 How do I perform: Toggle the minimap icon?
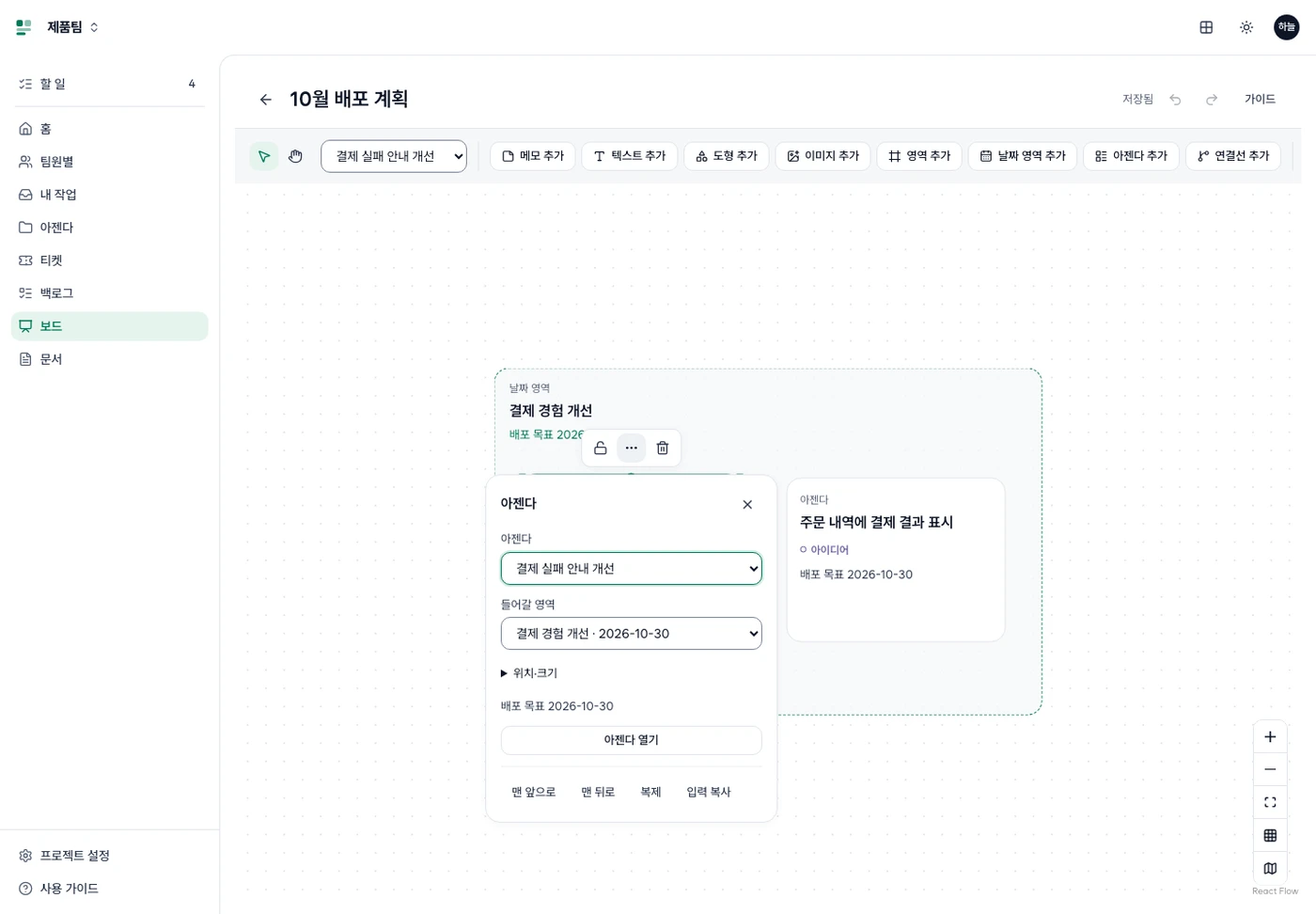click(x=1270, y=868)
